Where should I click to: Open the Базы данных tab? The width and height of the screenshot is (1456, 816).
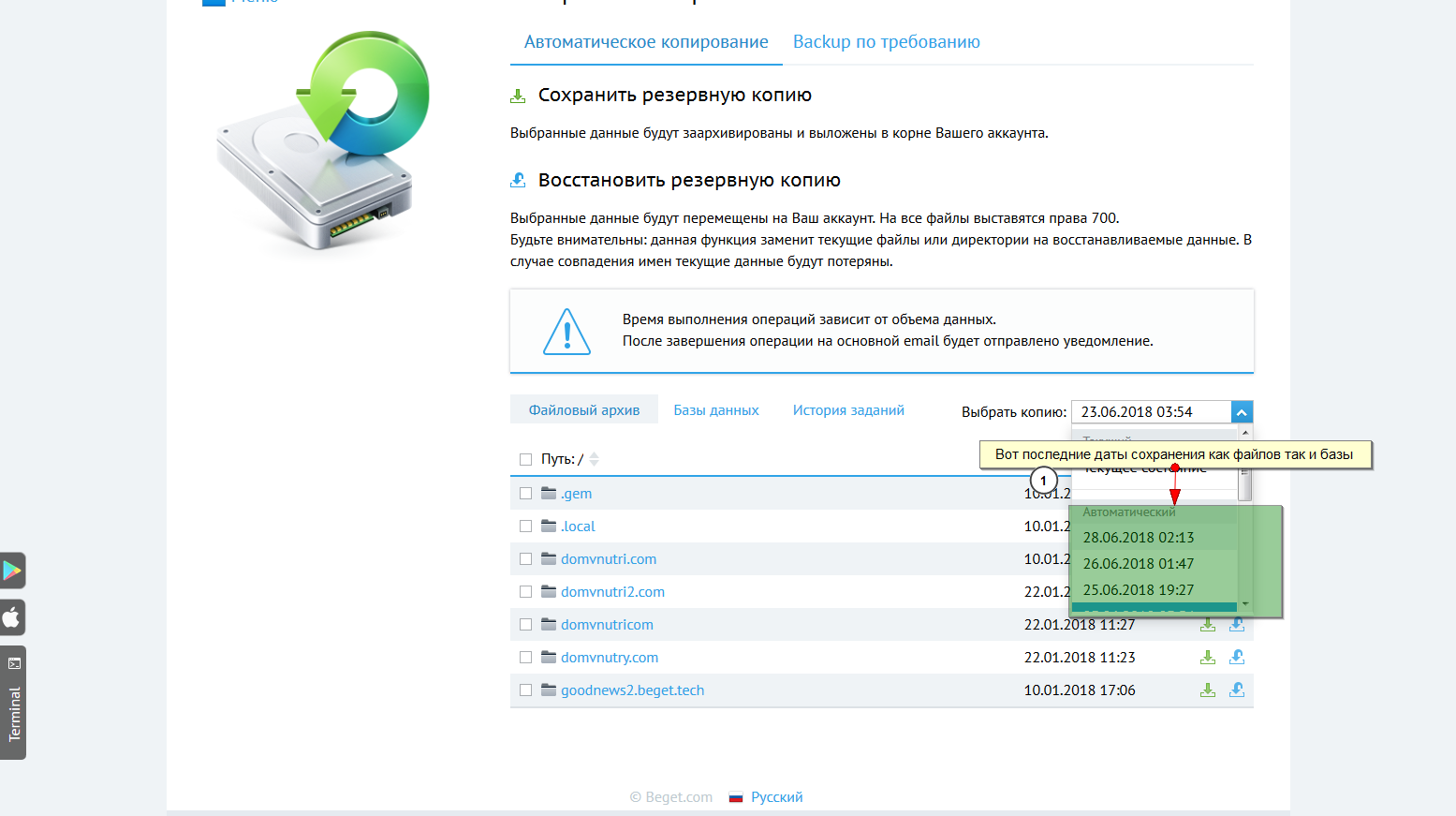(716, 410)
